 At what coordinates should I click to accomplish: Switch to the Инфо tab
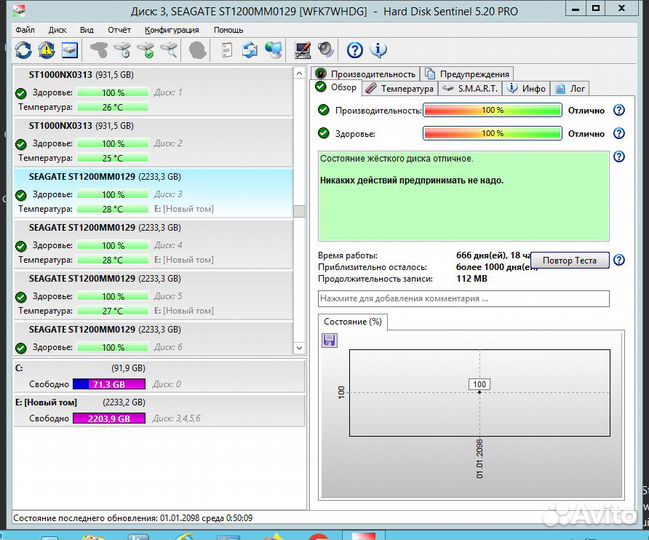[526, 88]
